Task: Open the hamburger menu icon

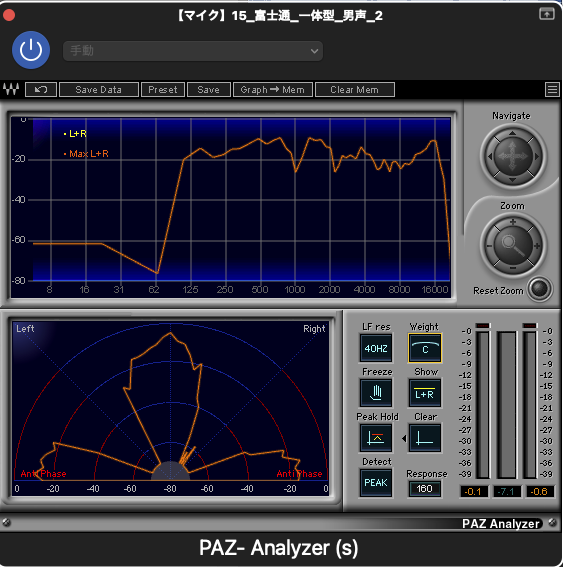Action: pos(552,89)
